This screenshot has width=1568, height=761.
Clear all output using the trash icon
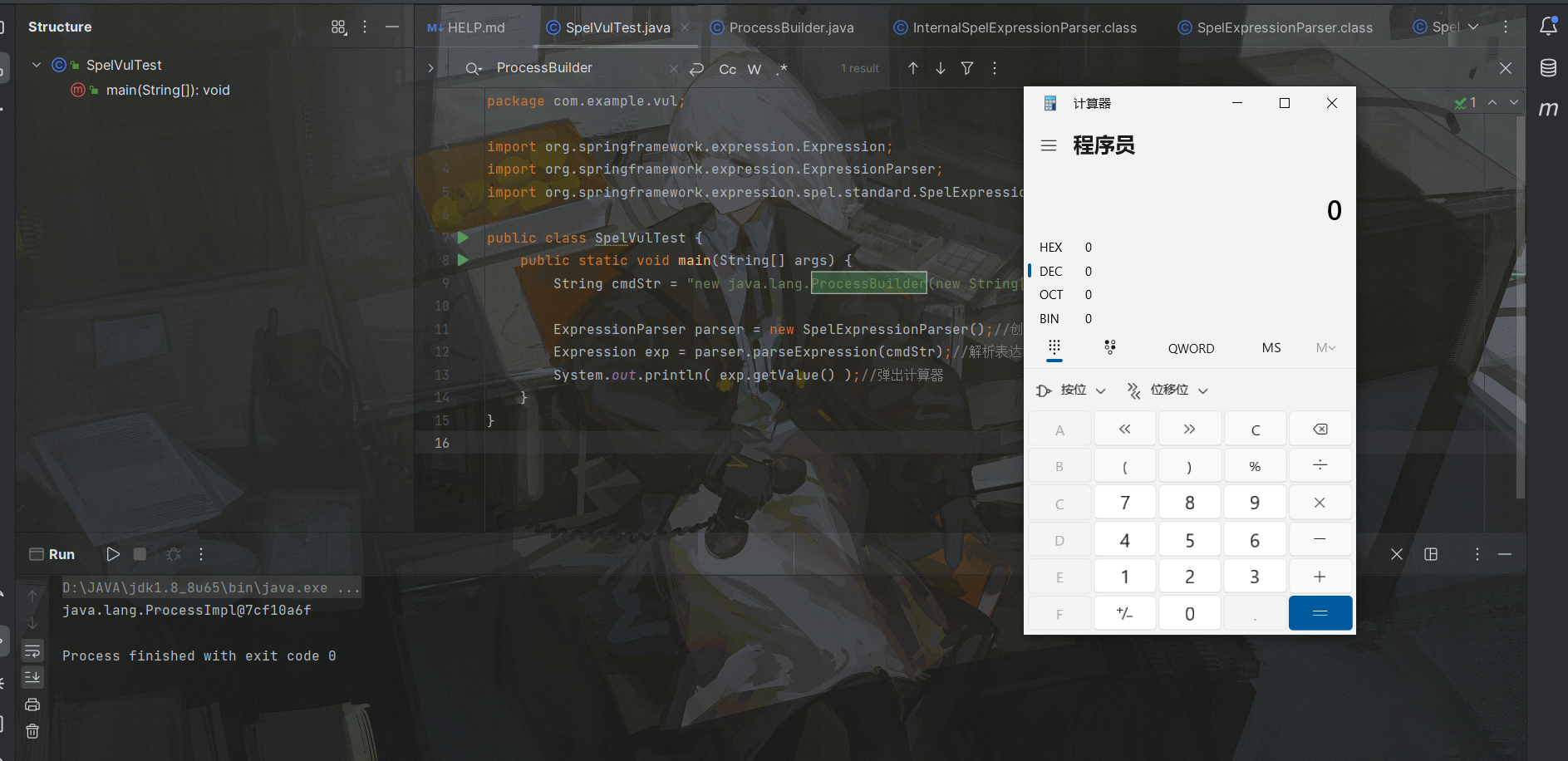coord(32,731)
